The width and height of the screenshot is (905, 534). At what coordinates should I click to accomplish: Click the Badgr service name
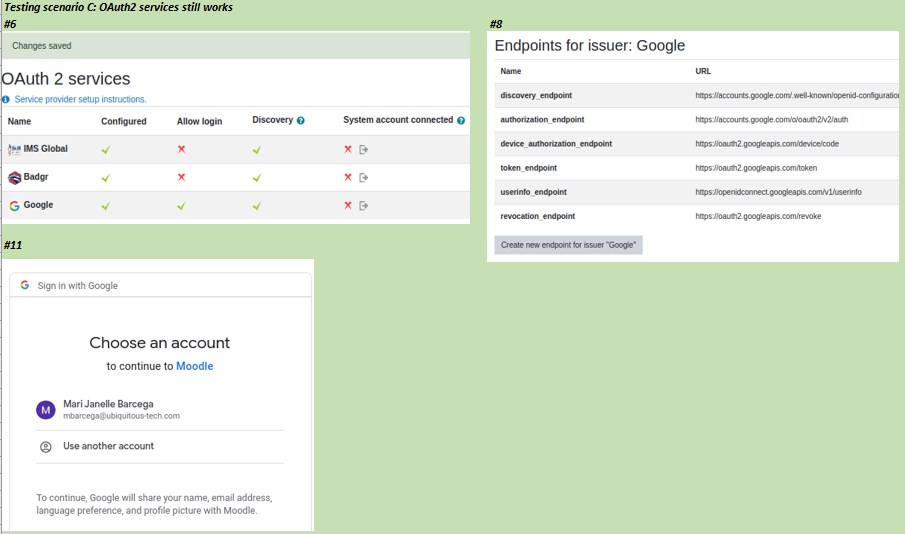36,177
